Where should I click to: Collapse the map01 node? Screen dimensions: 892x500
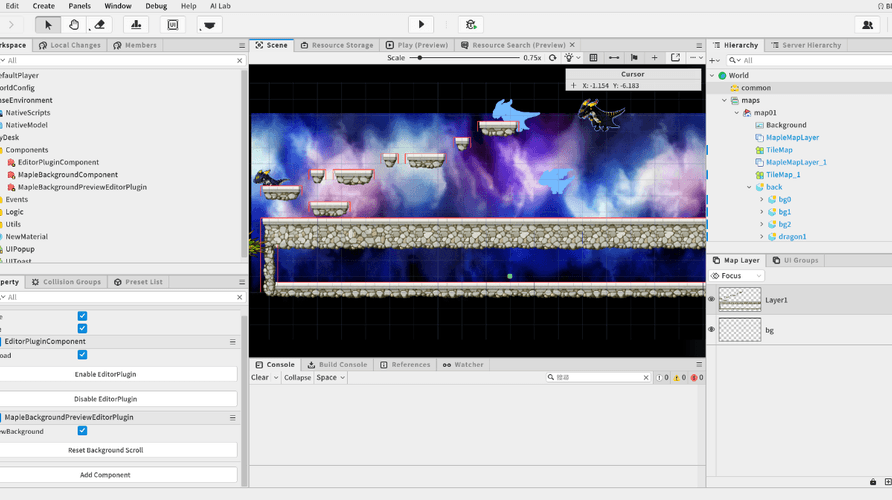[737, 113]
